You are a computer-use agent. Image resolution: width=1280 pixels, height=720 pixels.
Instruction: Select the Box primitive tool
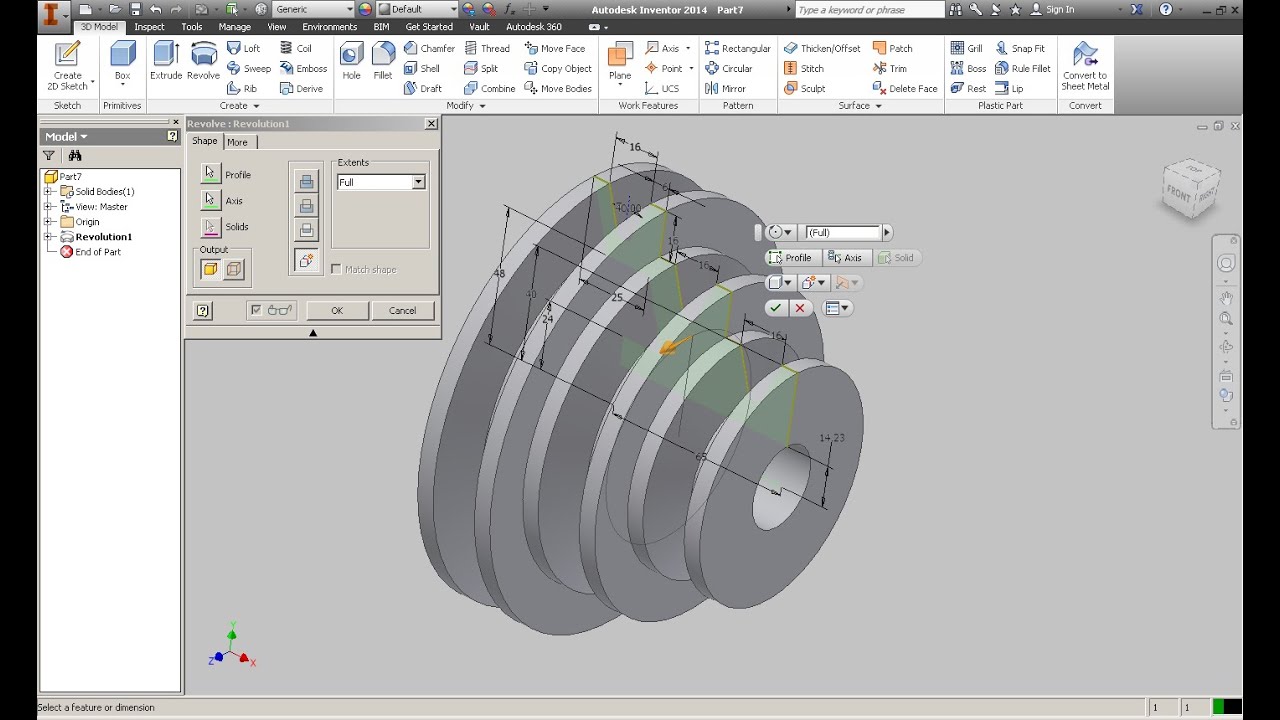click(x=122, y=63)
